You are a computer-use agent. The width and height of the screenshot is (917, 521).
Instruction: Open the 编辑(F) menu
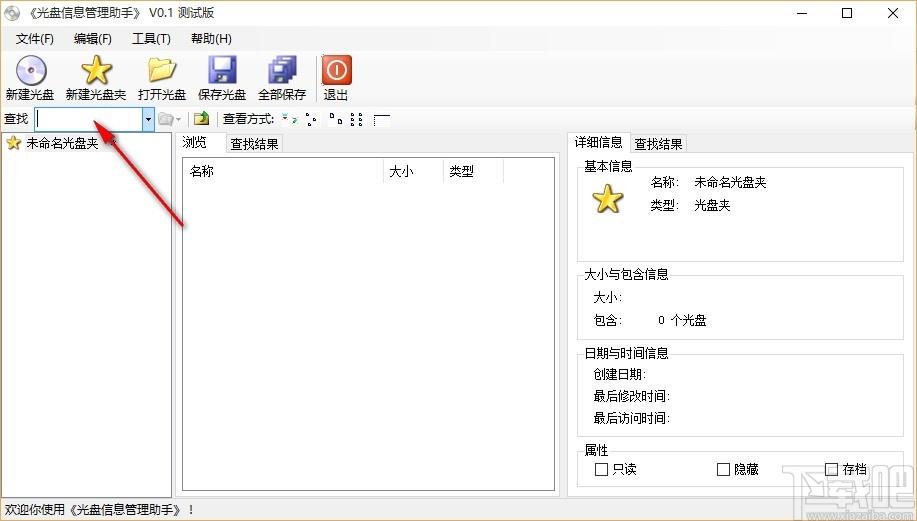point(93,39)
